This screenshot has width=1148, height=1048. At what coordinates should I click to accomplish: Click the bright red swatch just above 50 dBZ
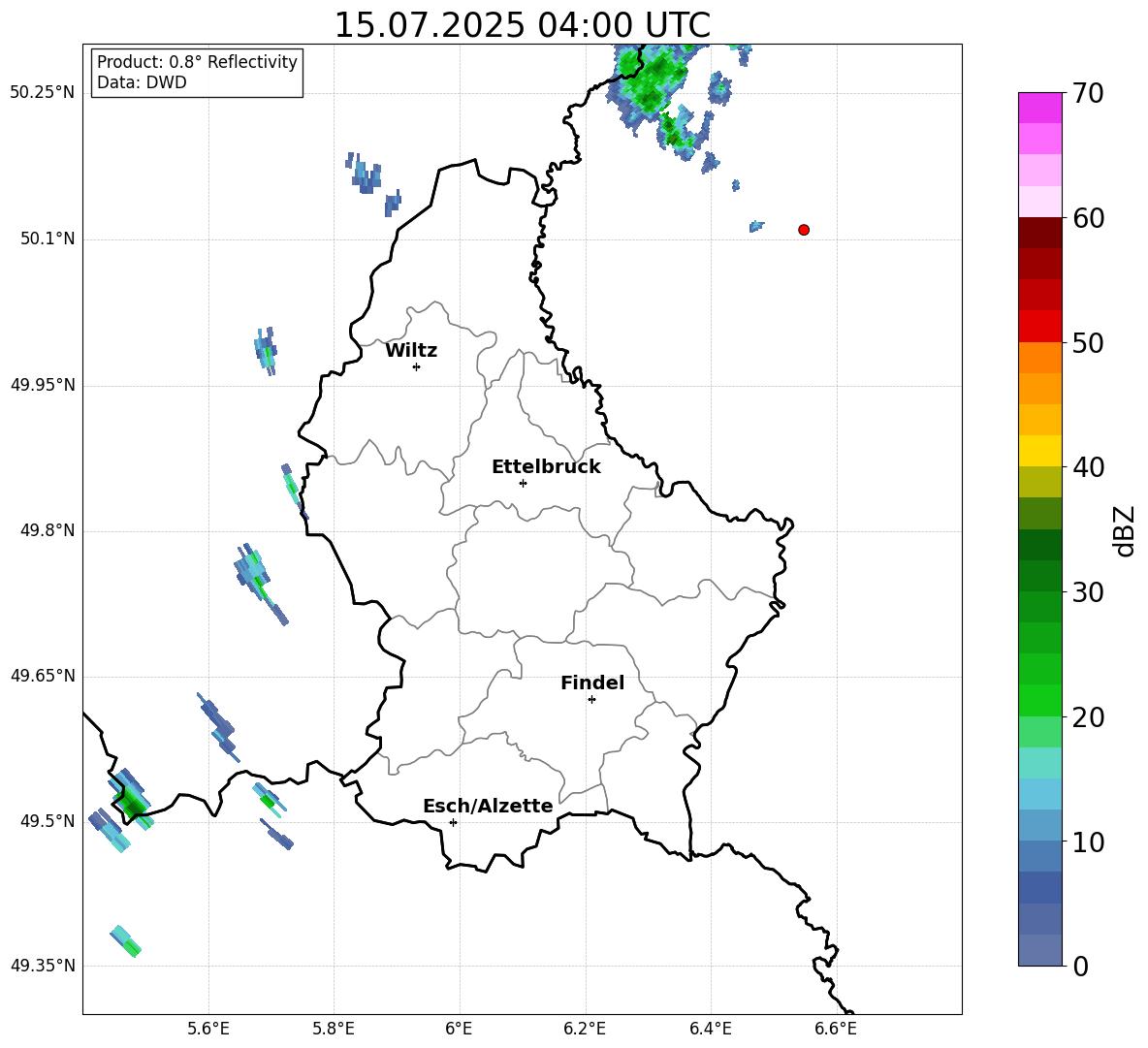tap(1039, 327)
